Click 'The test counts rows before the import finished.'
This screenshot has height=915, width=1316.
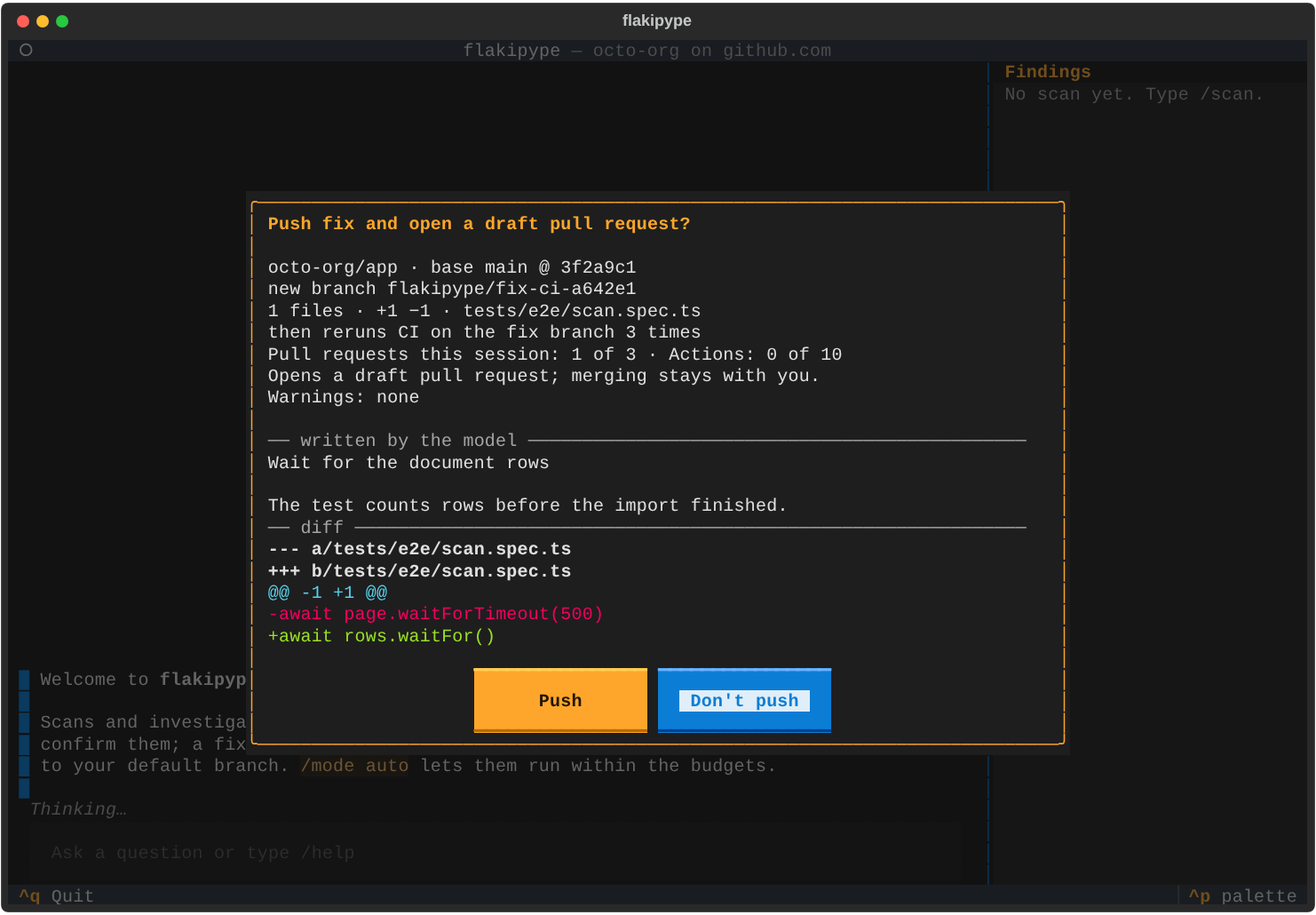527,505
